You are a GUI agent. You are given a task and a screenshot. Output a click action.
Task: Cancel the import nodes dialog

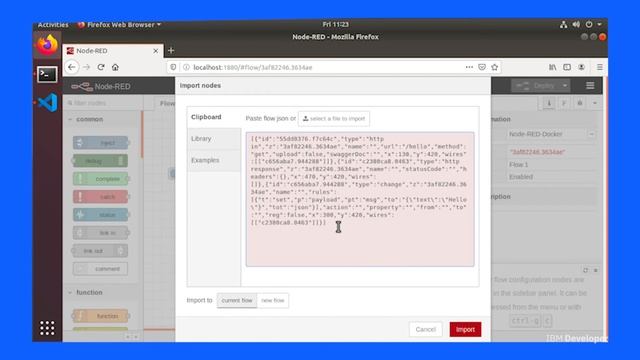click(x=425, y=329)
